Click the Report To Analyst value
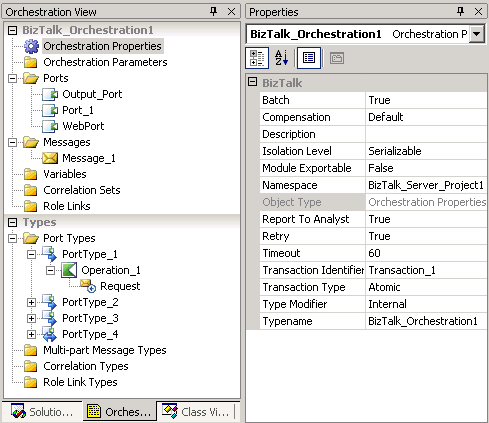 tap(426, 219)
